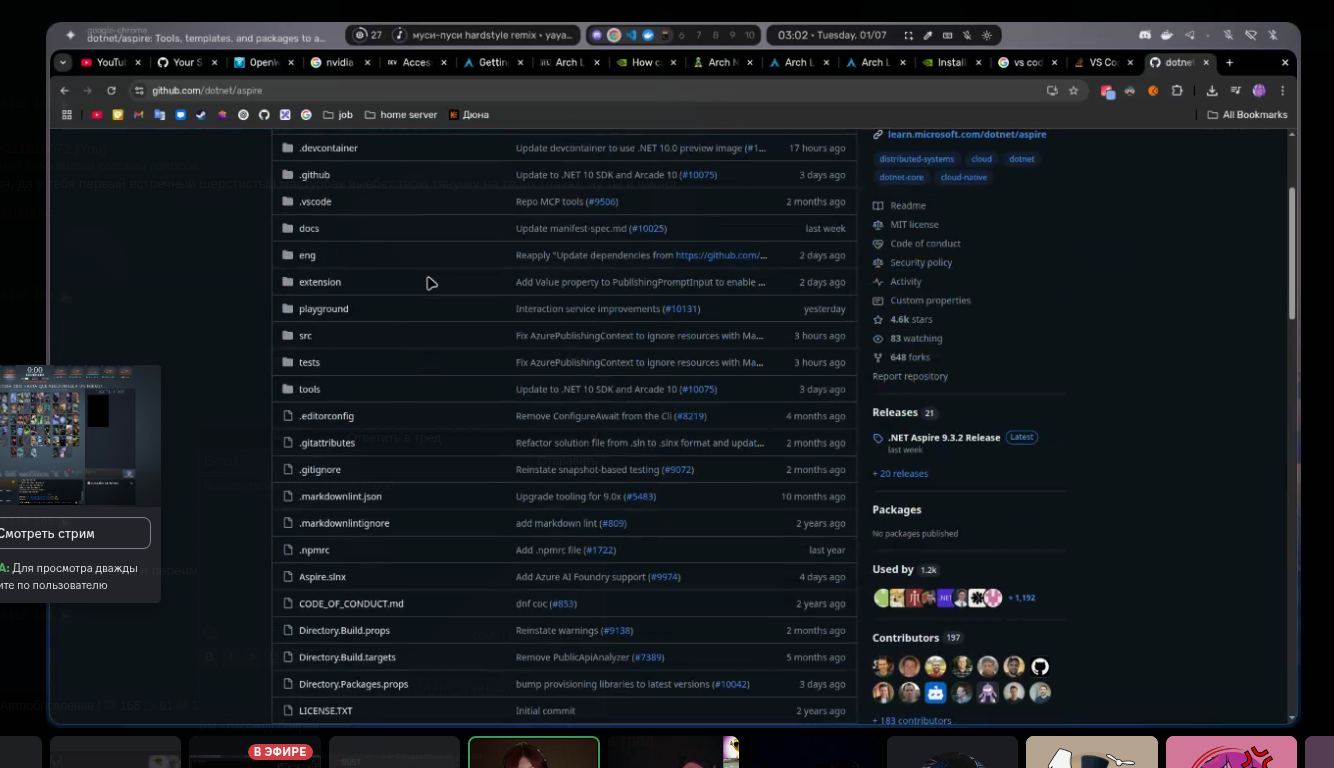Click the folder icon beside .devcontainer
The width and height of the screenshot is (1334, 768).
[x=288, y=148]
